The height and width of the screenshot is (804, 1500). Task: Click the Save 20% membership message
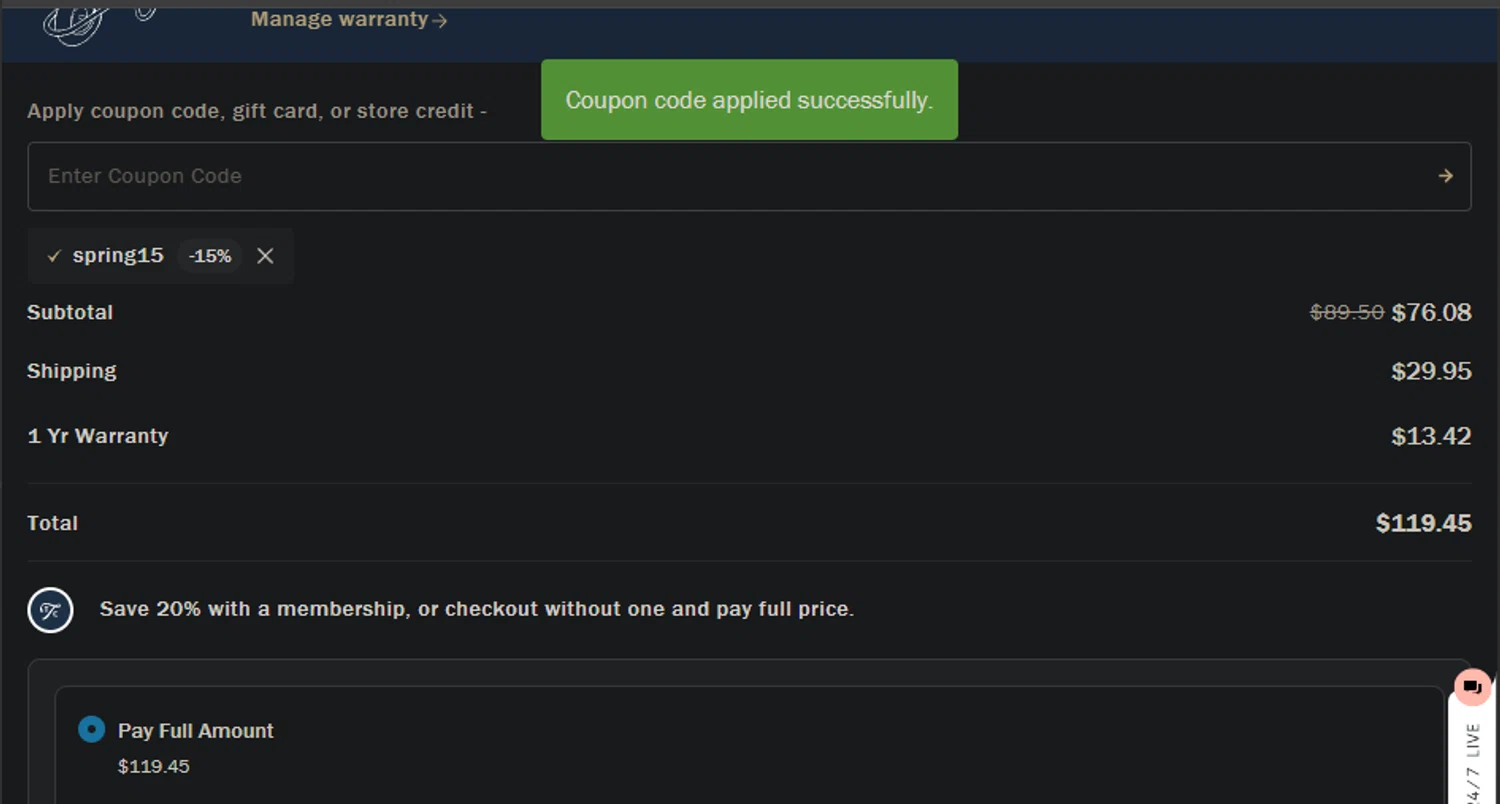pos(476,609)
